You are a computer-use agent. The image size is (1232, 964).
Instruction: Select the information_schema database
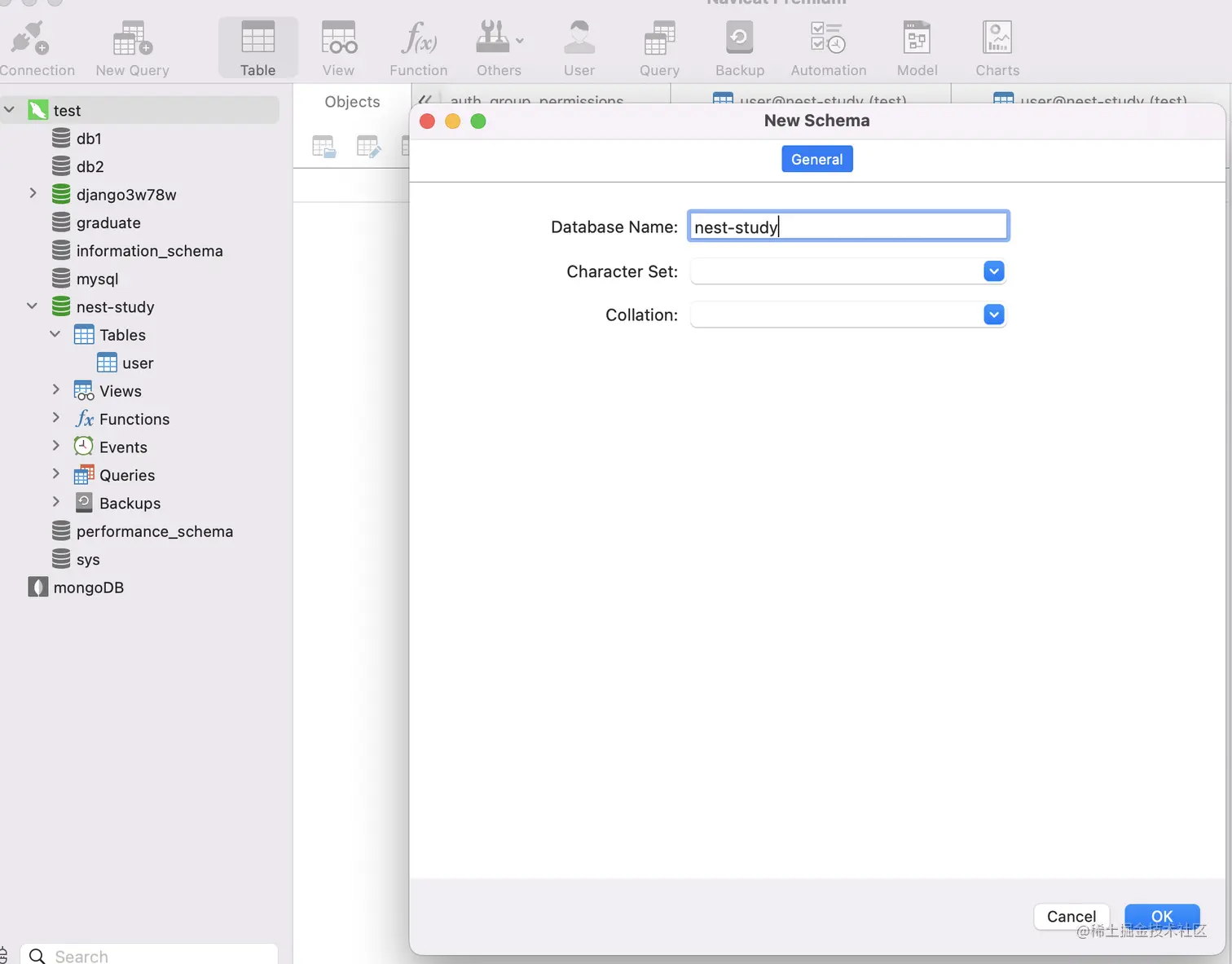point(149,250)
